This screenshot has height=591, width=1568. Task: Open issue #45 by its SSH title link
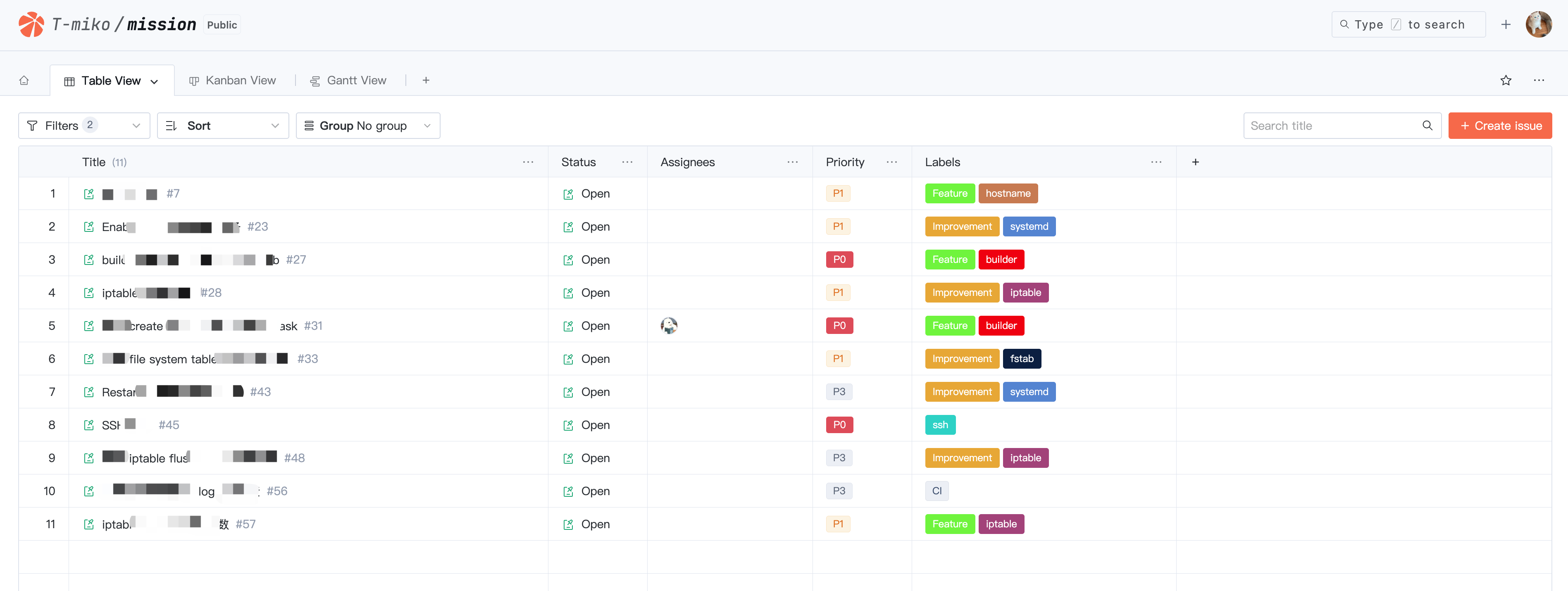tap(112, 425)
